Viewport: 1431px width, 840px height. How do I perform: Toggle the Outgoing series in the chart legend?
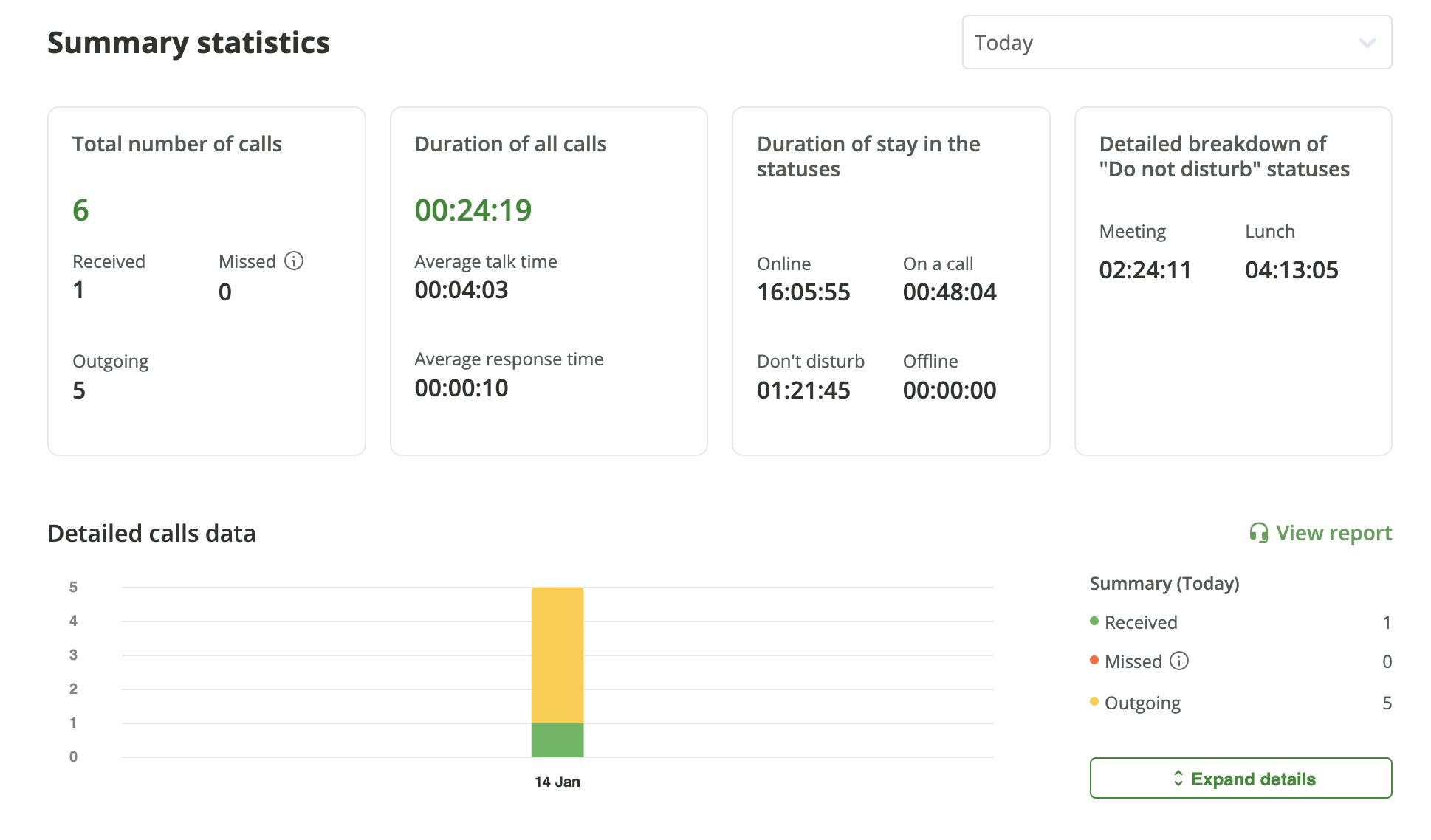click(1142, 702)
